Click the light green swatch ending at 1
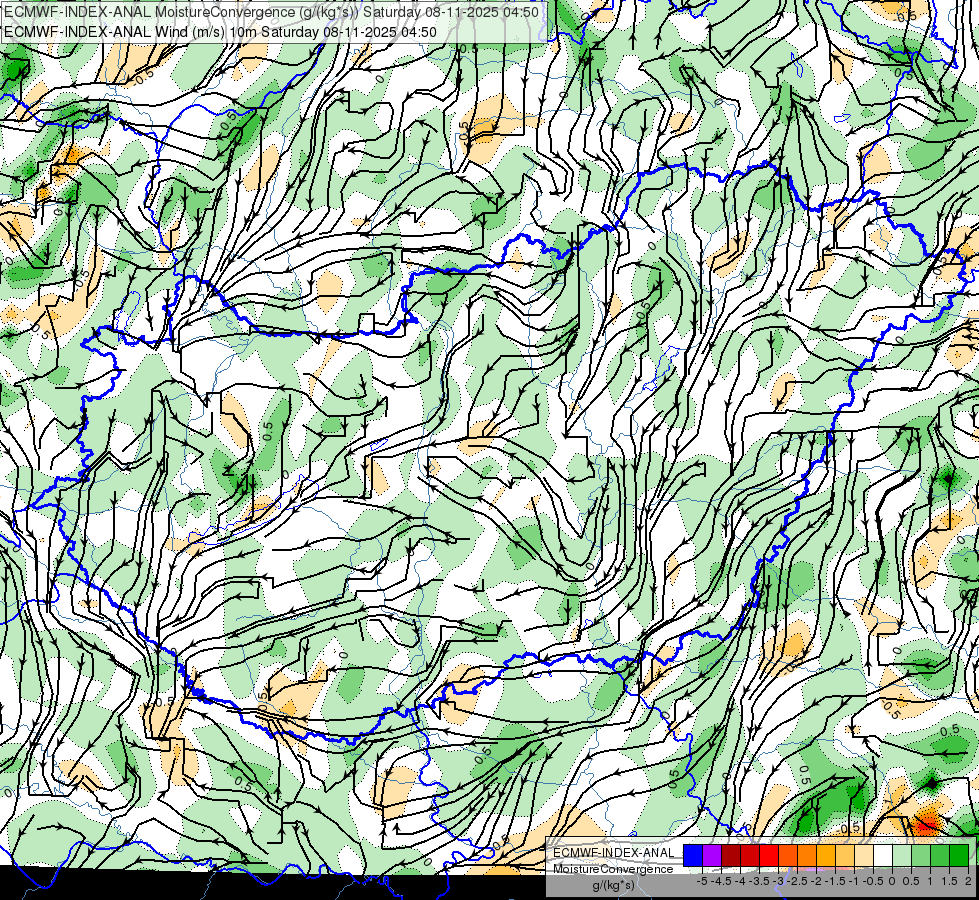This screenshot has width=979, height=900. 921,856
